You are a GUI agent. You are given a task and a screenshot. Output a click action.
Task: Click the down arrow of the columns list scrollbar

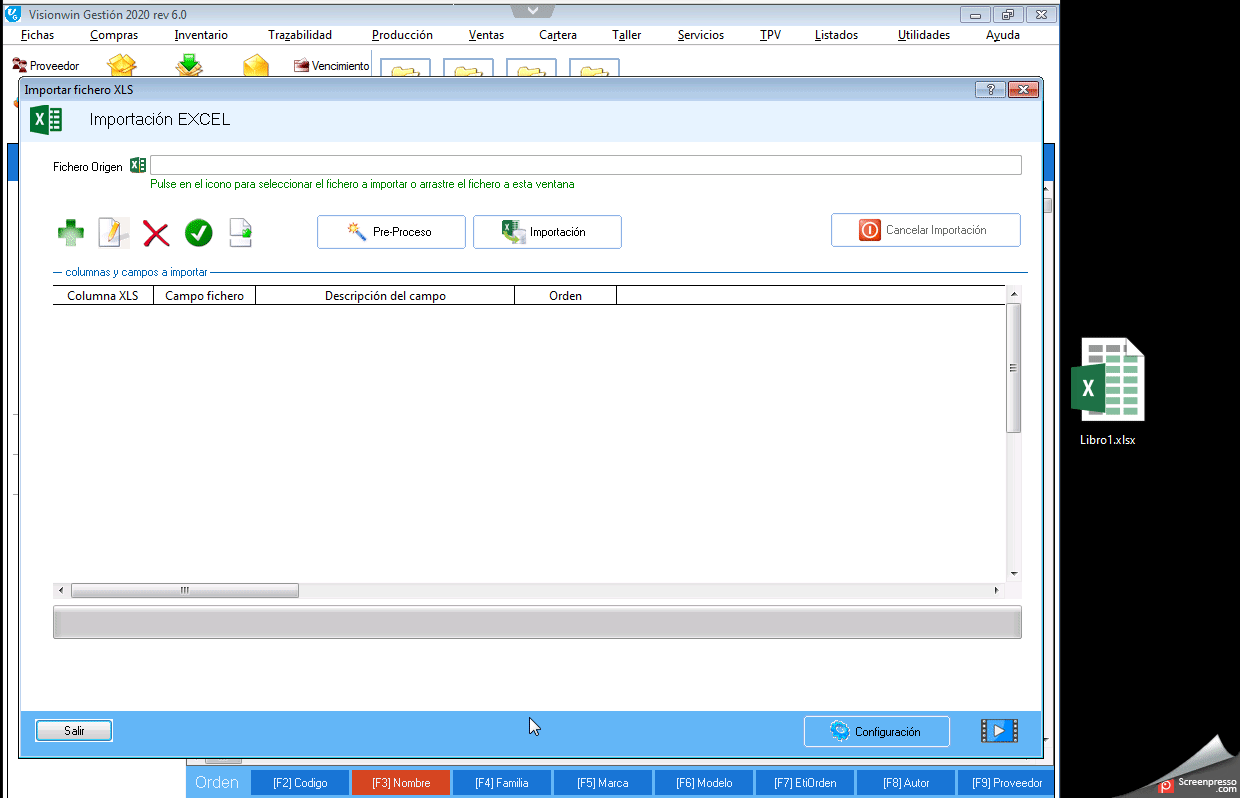[x=1013, y=574]
